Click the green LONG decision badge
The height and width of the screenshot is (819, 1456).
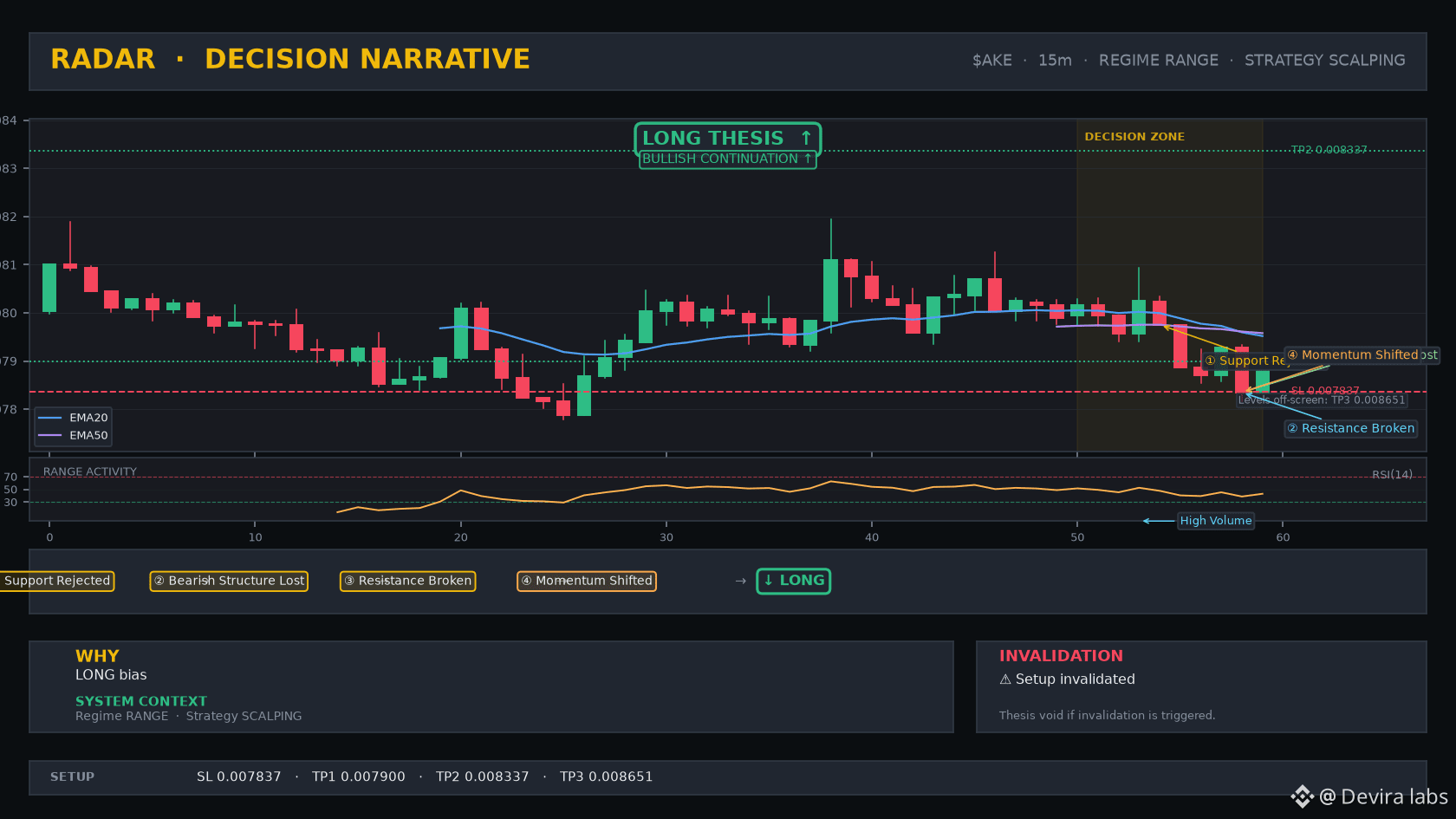794,581
